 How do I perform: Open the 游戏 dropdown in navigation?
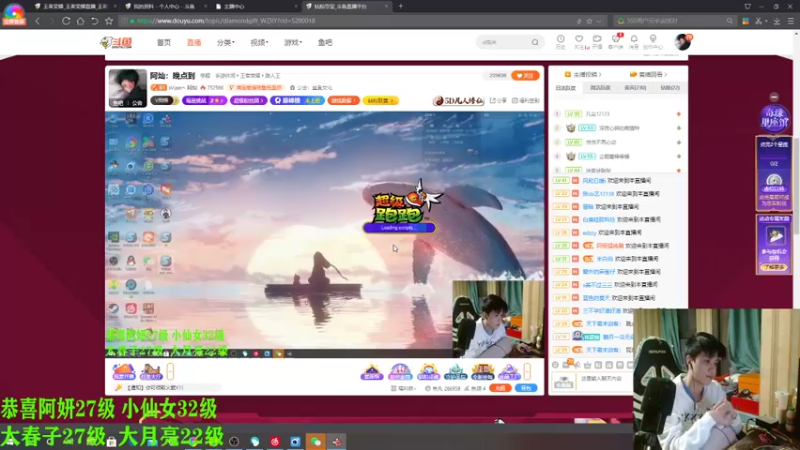click(x=293, y=42)
